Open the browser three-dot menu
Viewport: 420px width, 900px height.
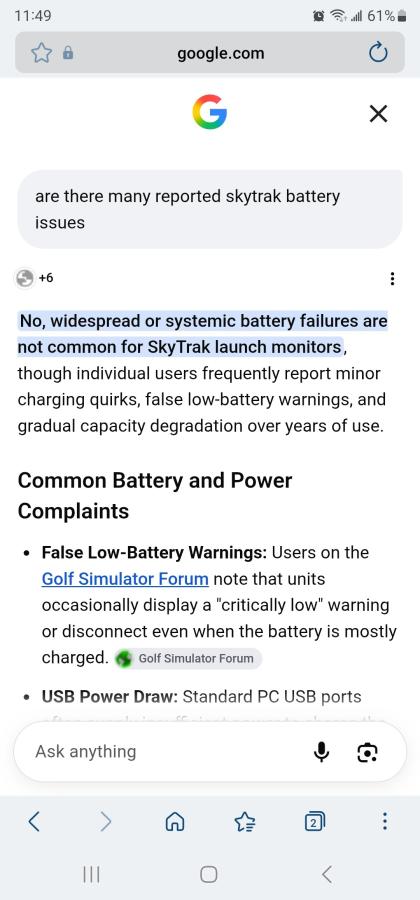(x=384, y=822)
